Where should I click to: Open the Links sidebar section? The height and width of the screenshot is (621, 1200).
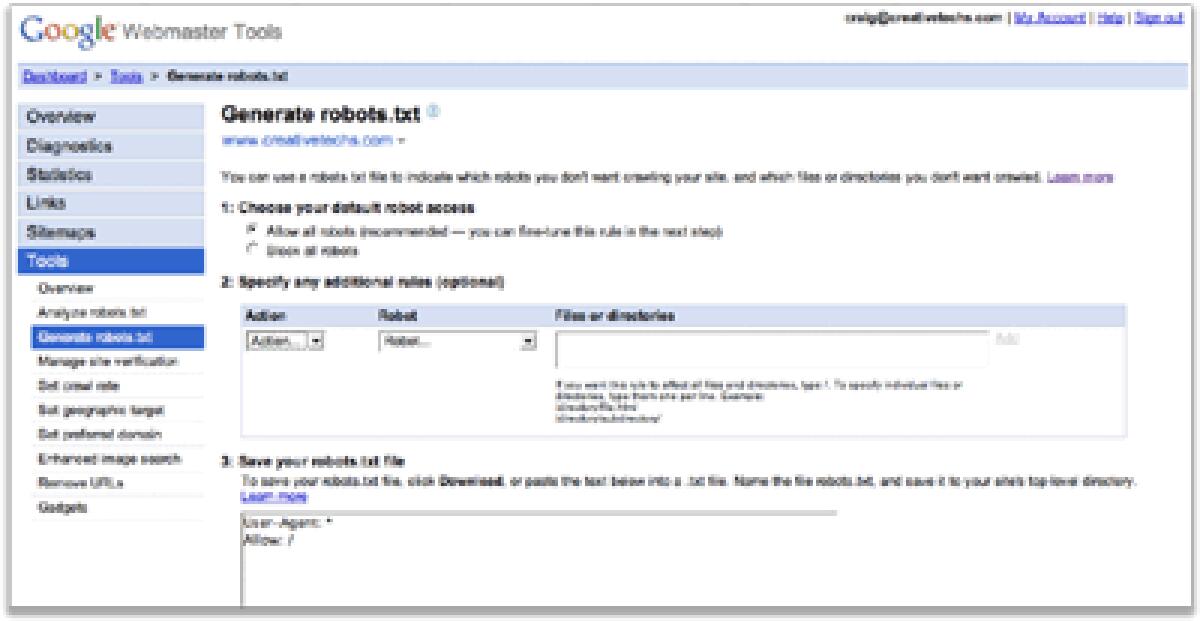[x=110, y=203]
